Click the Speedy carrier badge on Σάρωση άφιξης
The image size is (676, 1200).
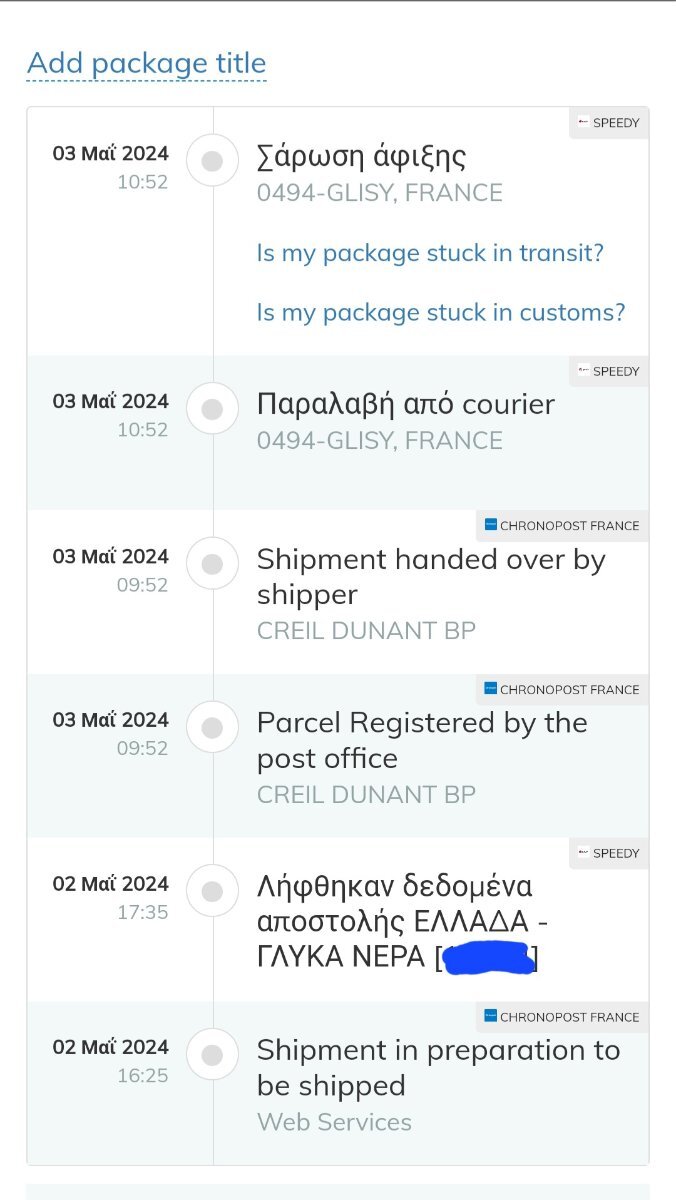pyautogui.click(x=609, y=123)
